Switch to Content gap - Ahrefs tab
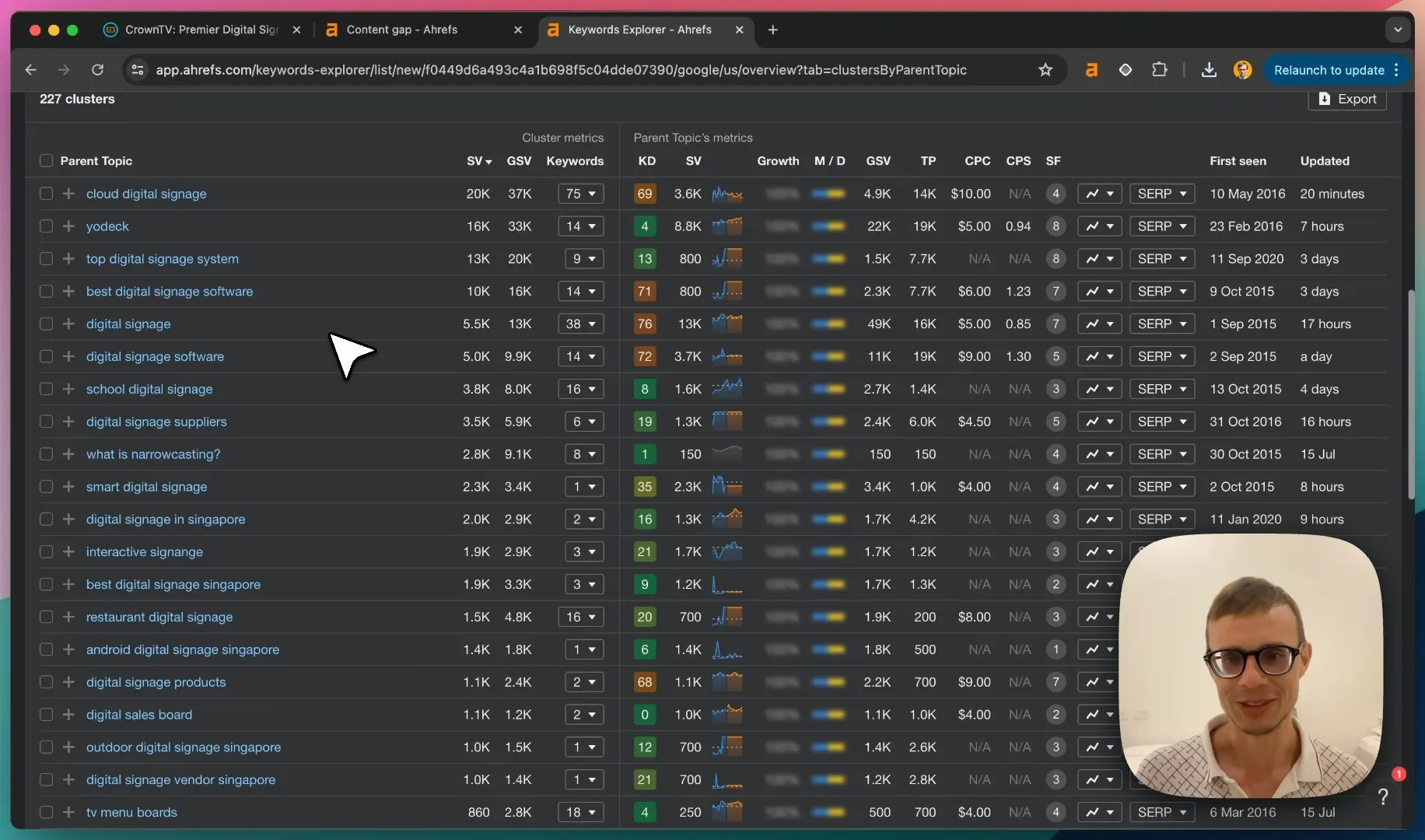This screenshot has width=1425, height=840. 424,30
